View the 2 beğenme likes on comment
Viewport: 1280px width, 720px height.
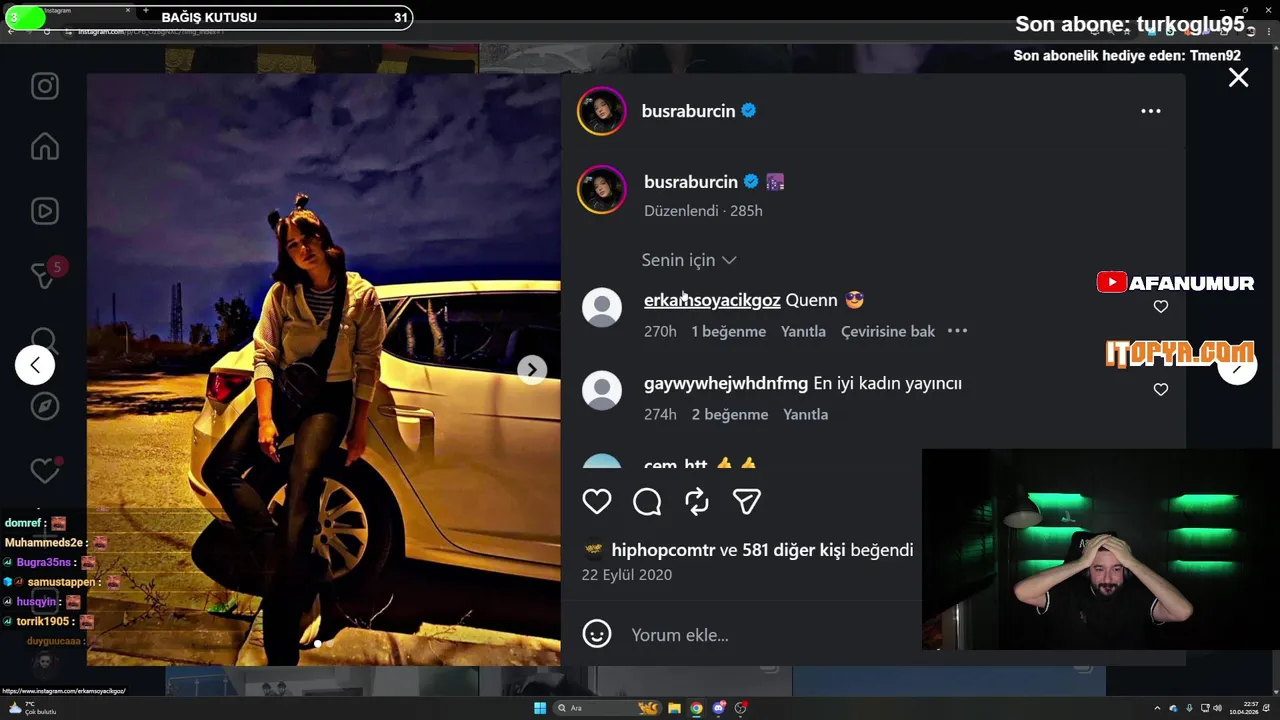point(730,414)
